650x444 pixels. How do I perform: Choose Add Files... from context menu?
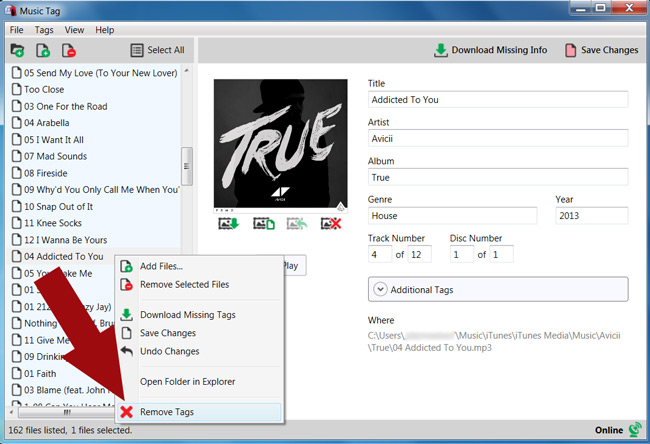[x=199, y=266]
